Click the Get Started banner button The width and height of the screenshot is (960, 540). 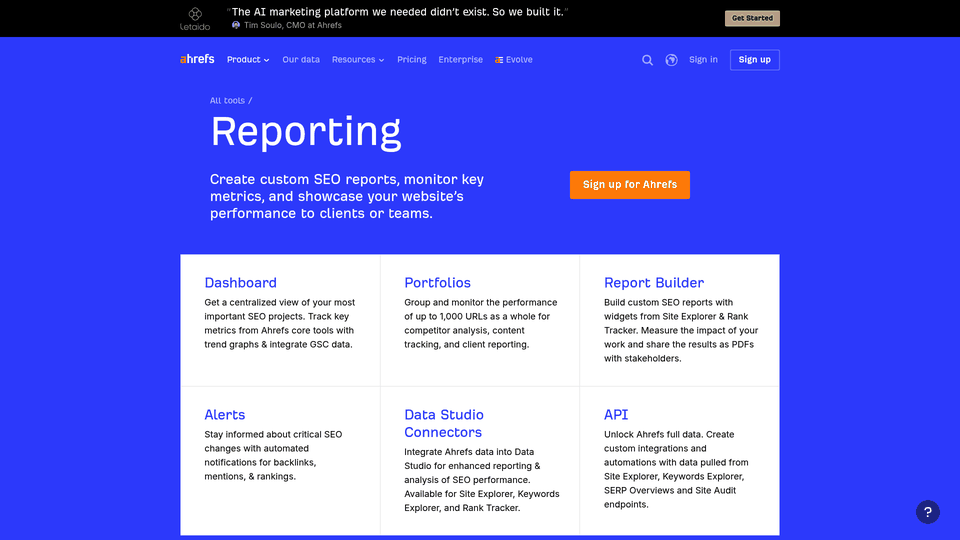[x=752, y=18]
